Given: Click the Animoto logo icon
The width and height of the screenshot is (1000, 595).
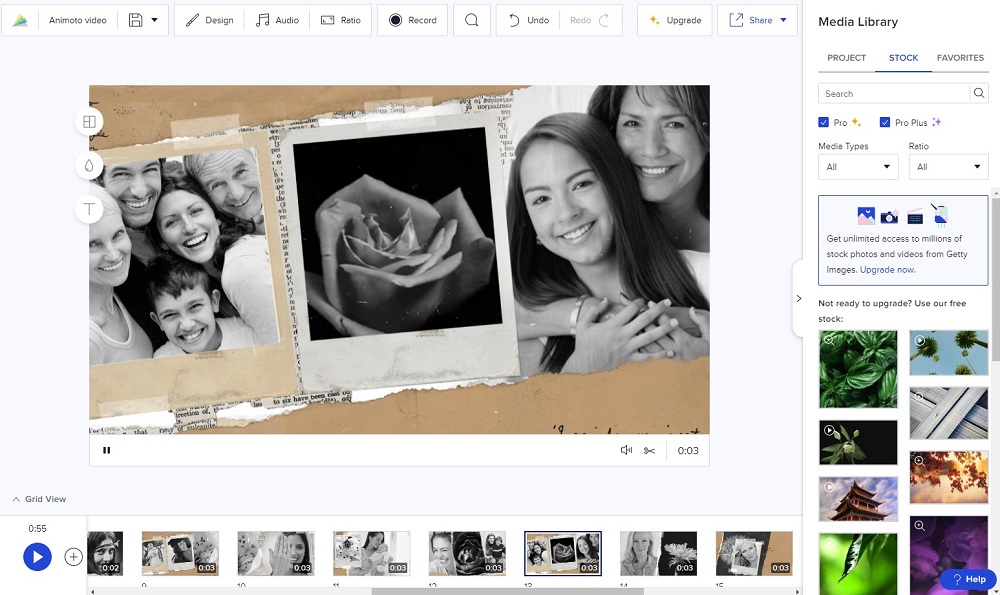Looking at the screenshot, I should tap(20, 20).
